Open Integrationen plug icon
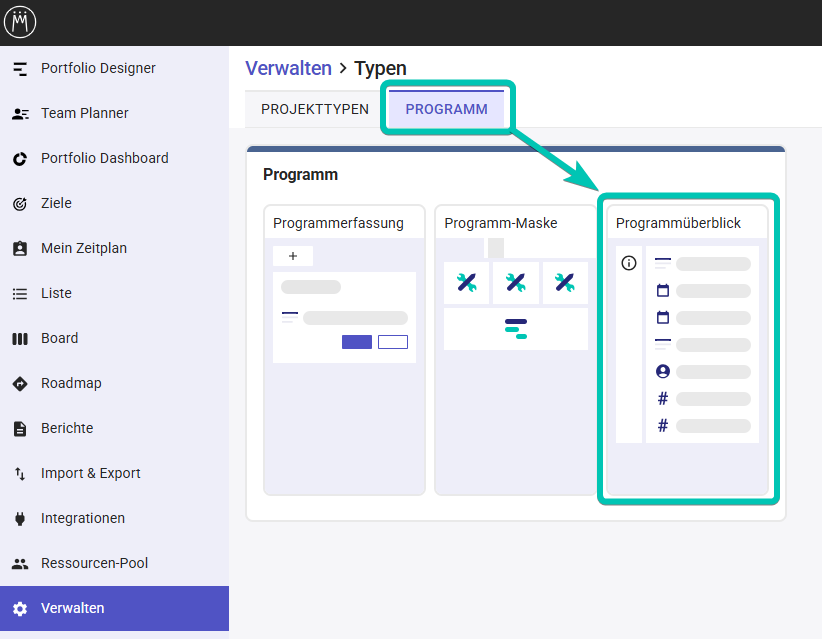Viewport: 822px width, 639px height. click(20, 518)
